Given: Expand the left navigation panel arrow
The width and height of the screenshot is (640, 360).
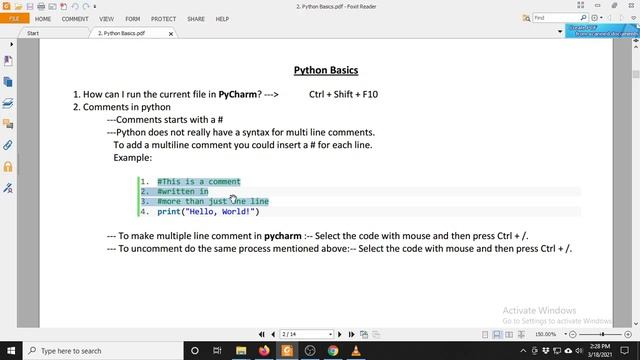Looking at the screenshot, I should coord(11,44).
